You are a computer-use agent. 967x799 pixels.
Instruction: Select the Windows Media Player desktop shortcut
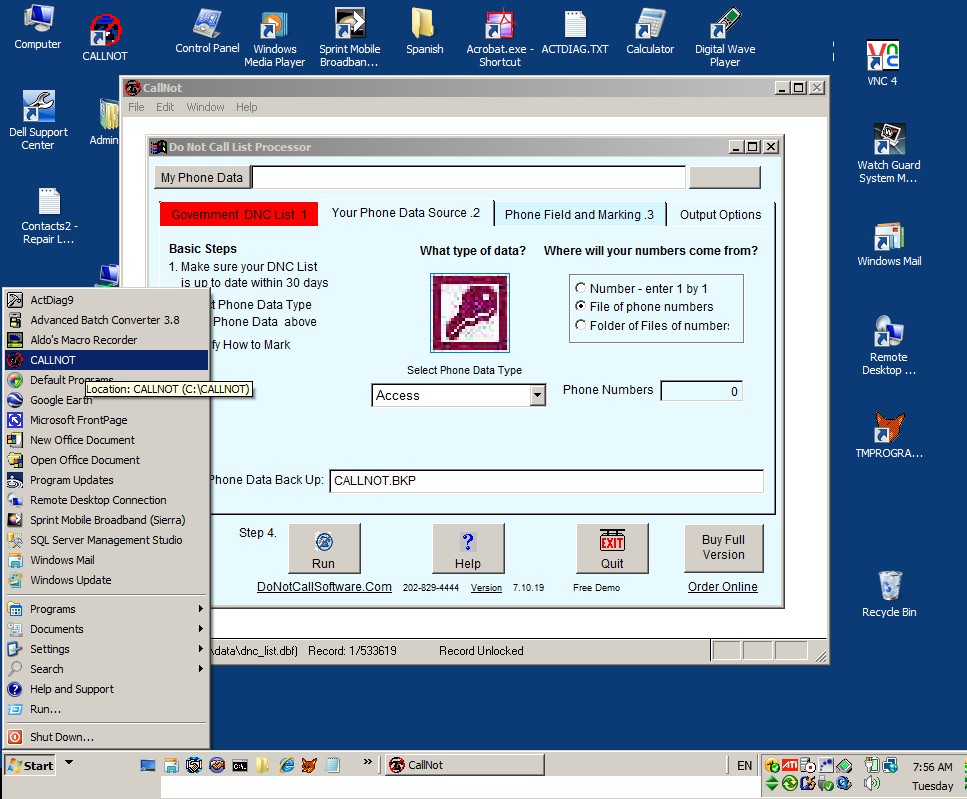tap(274, 38)
